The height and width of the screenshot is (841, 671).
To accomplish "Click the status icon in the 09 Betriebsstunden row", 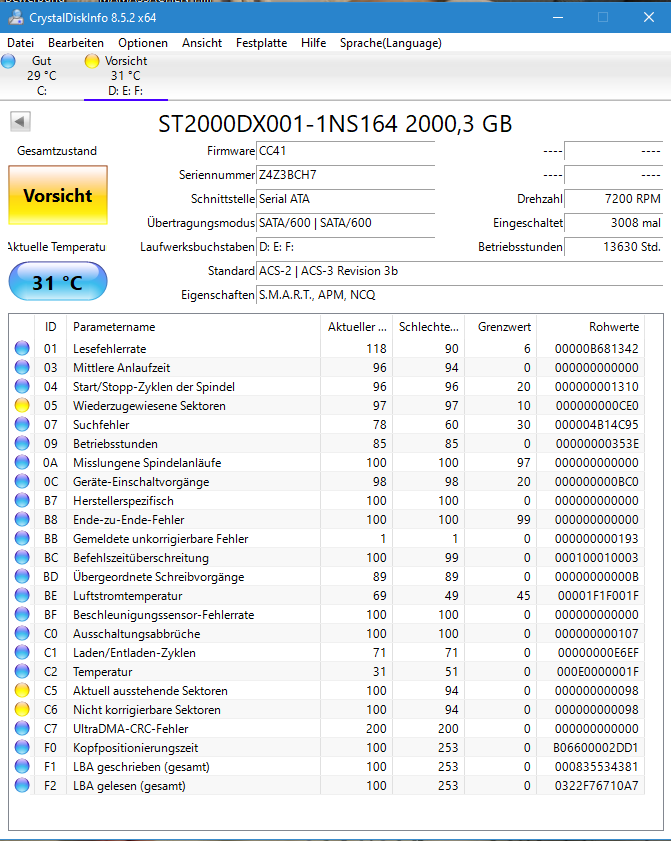I will 22,444.
